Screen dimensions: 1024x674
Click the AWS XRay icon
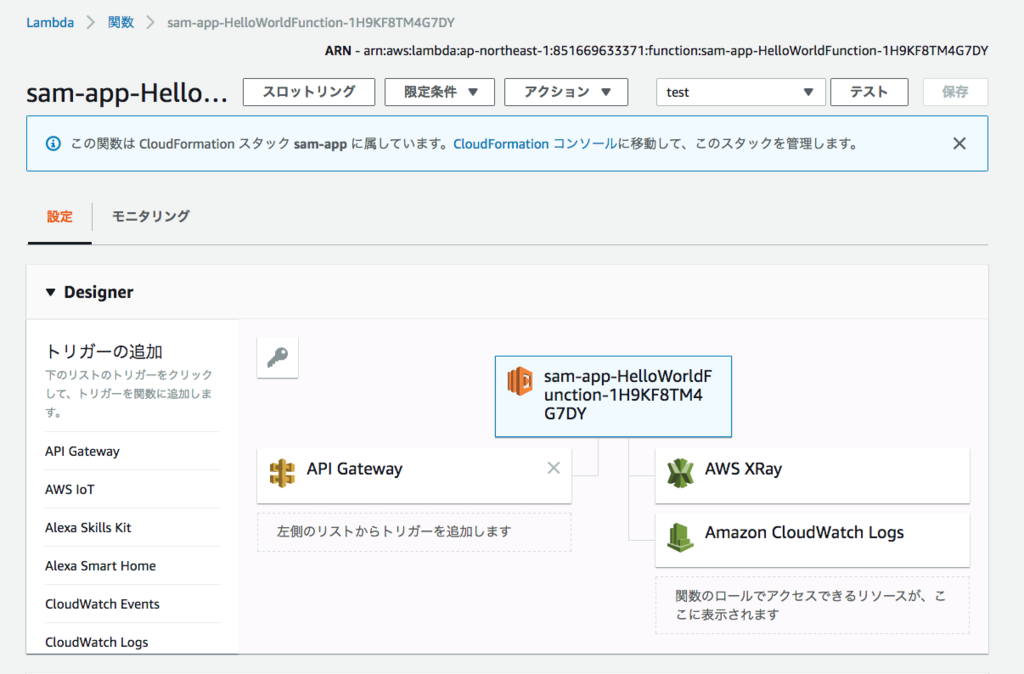680,473
